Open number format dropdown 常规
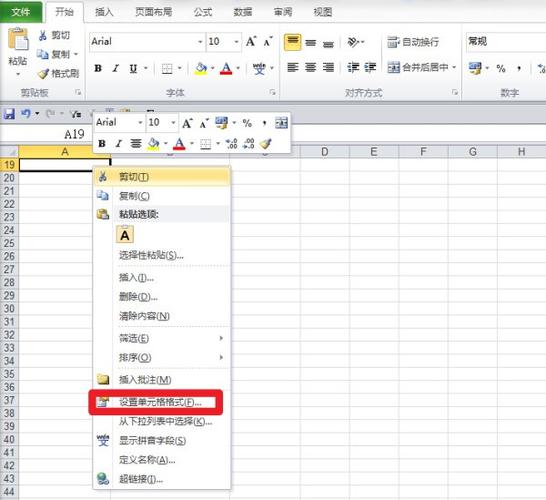 (x=506, y=42)
